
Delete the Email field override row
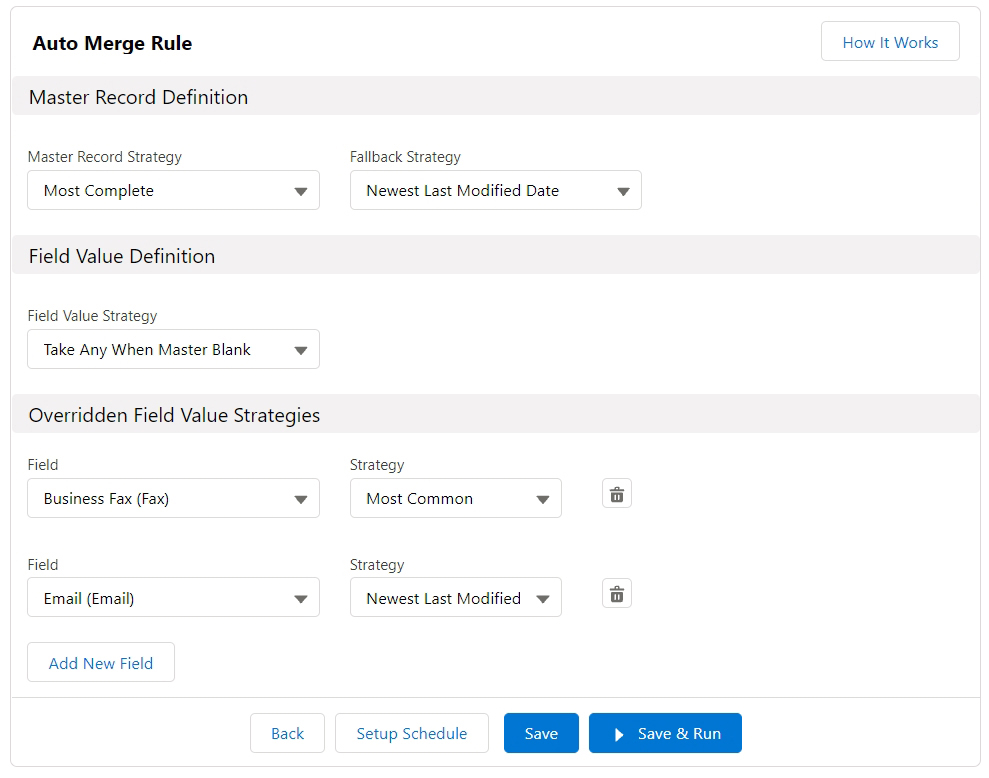click(x=617, y=594)
